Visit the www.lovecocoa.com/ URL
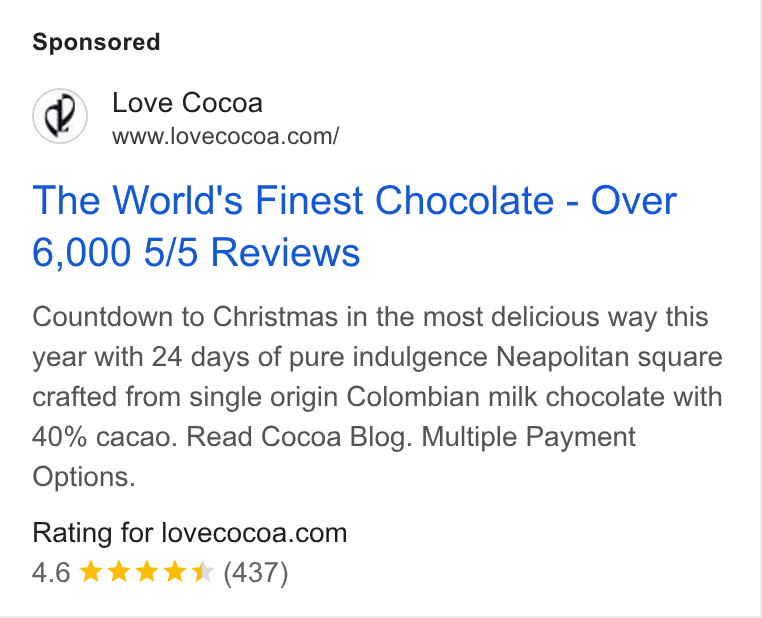Viewport: 762px width, 618px height. pyautogui.click(x=225, y=136)
